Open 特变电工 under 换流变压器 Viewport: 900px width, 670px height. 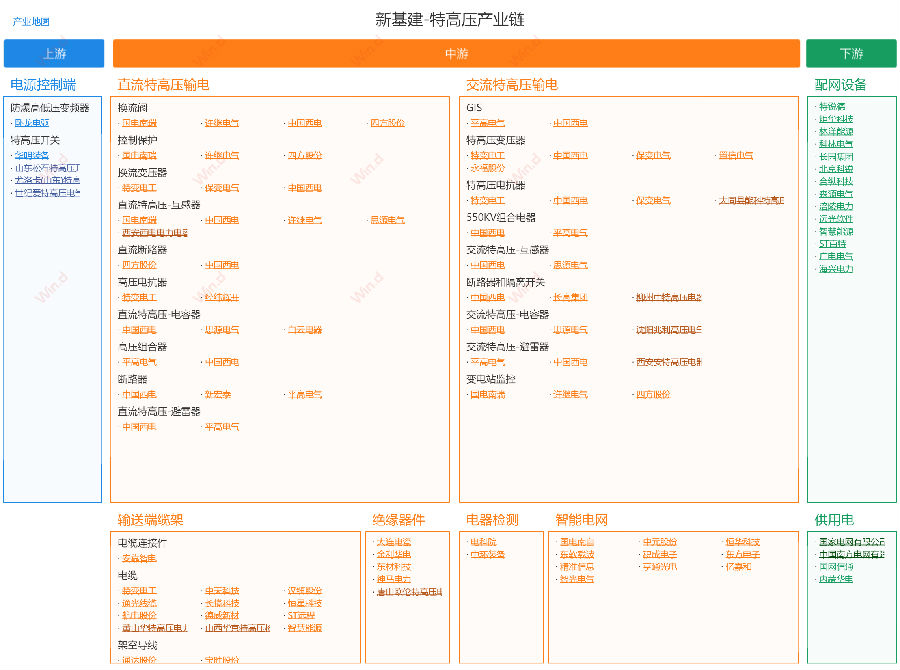click(139, 188)
